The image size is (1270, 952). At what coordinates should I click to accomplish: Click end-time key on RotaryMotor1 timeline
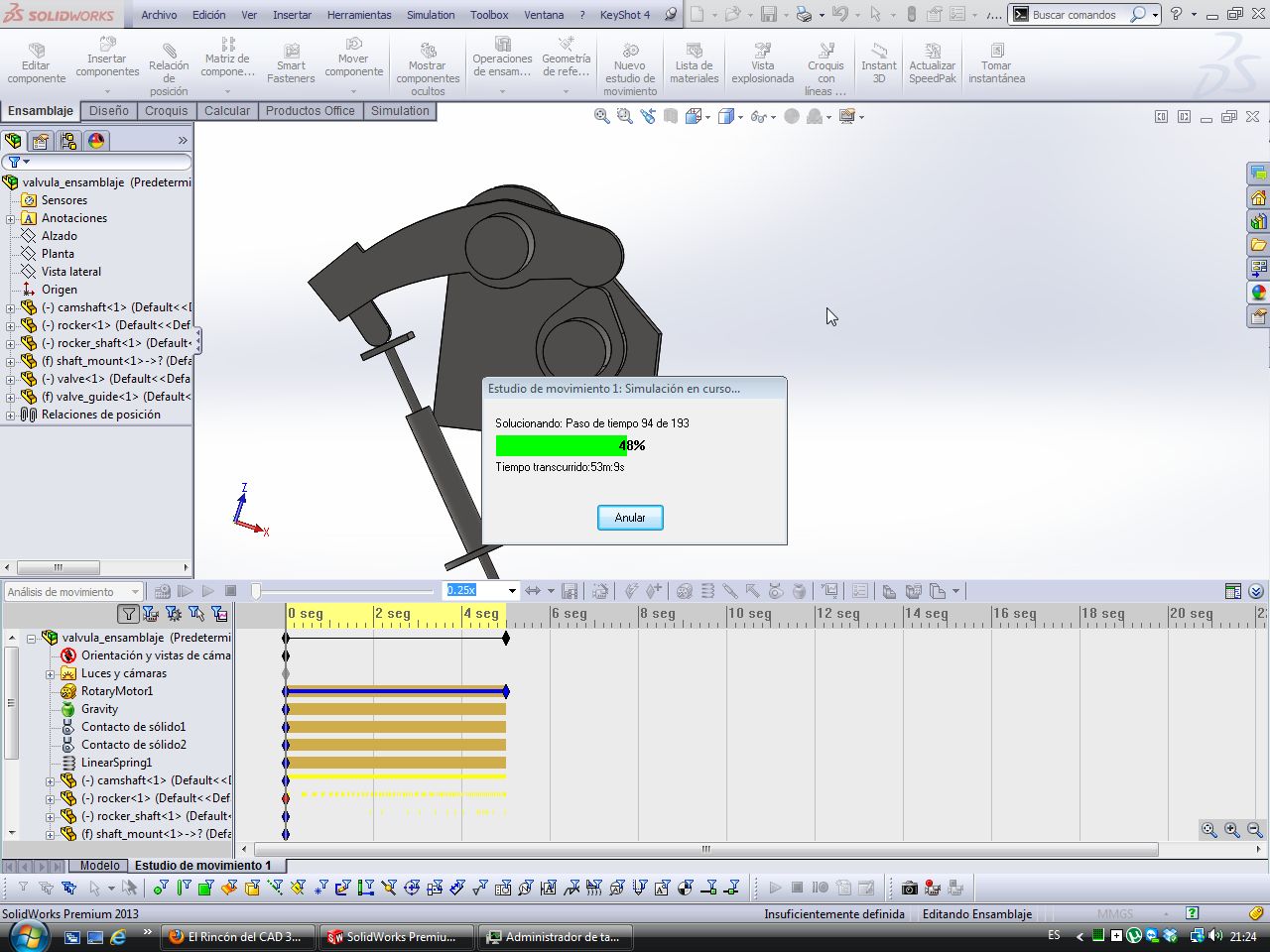[506, 691]
